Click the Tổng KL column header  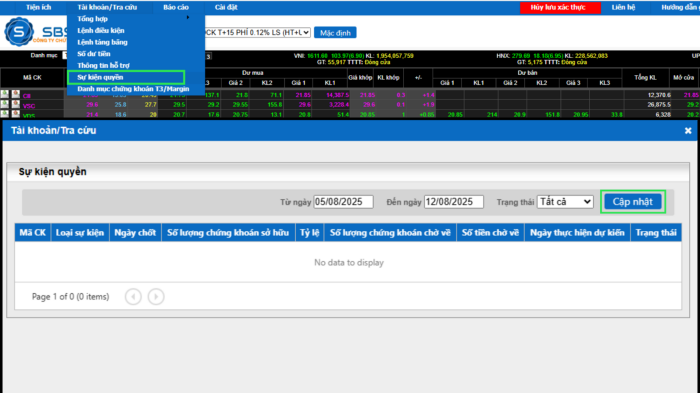(x=646, y=78)
